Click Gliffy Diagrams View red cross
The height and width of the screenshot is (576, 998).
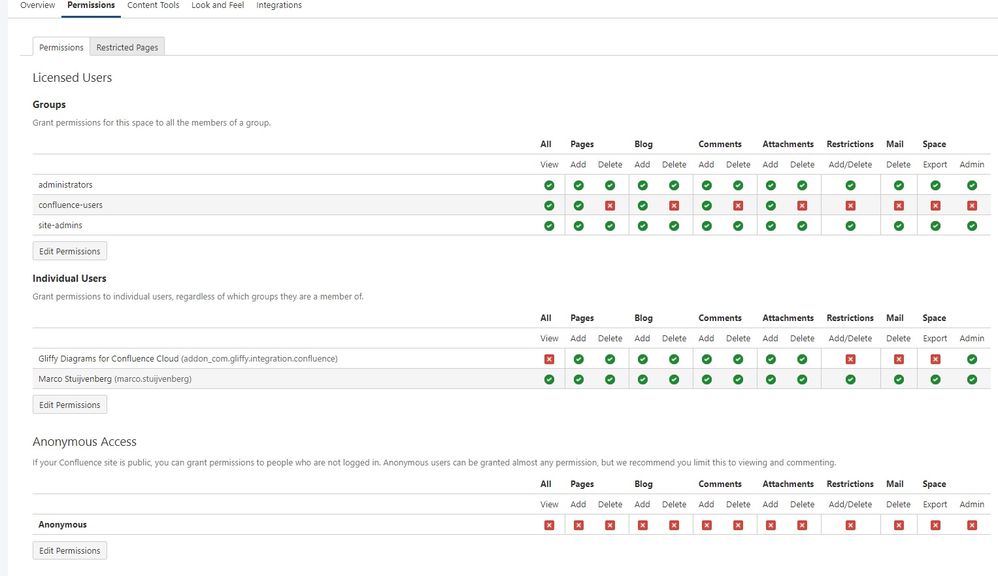click(549, 359)
